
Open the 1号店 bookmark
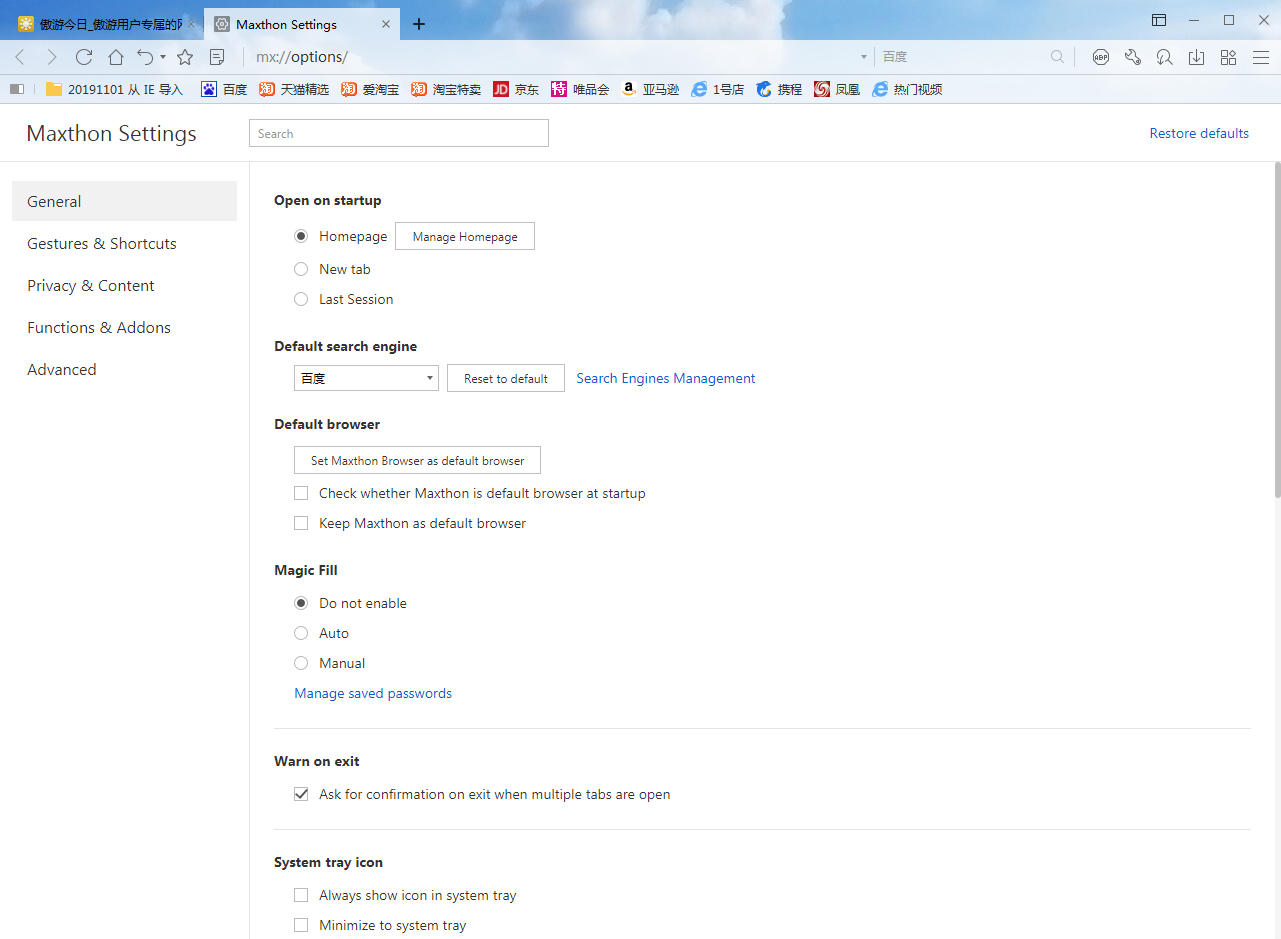point(718,89)
